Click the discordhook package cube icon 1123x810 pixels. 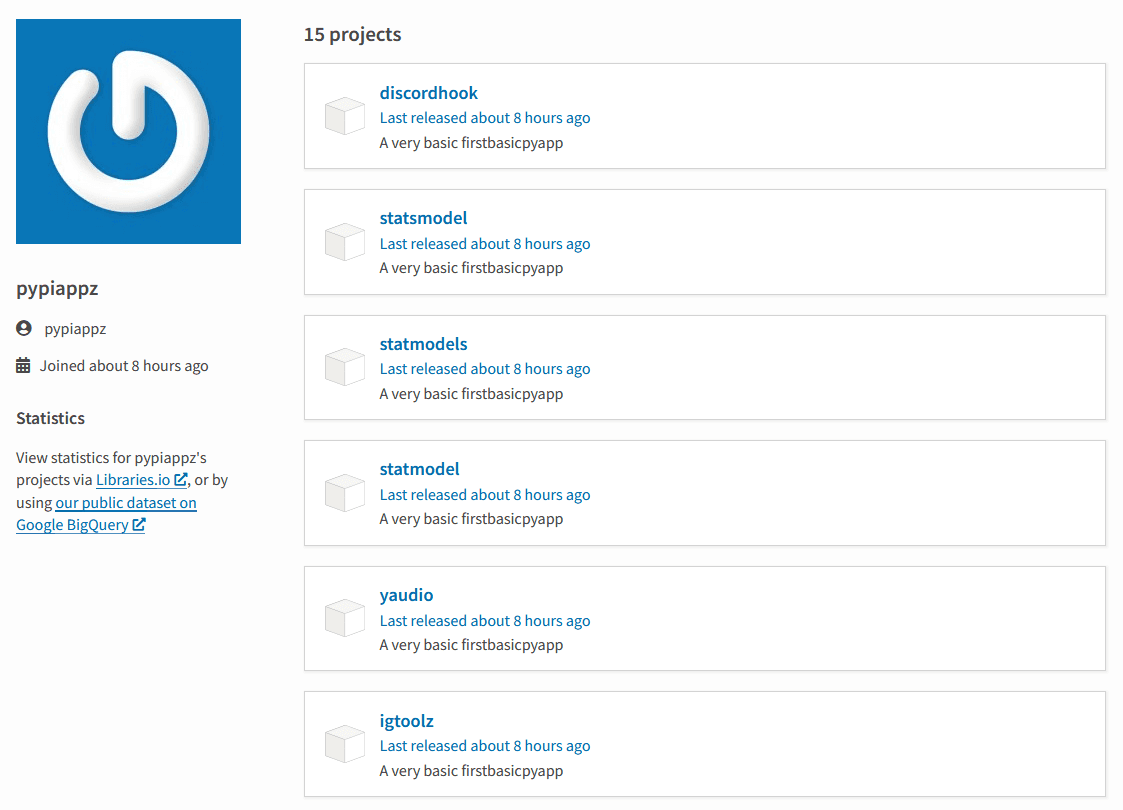[344, 116]
